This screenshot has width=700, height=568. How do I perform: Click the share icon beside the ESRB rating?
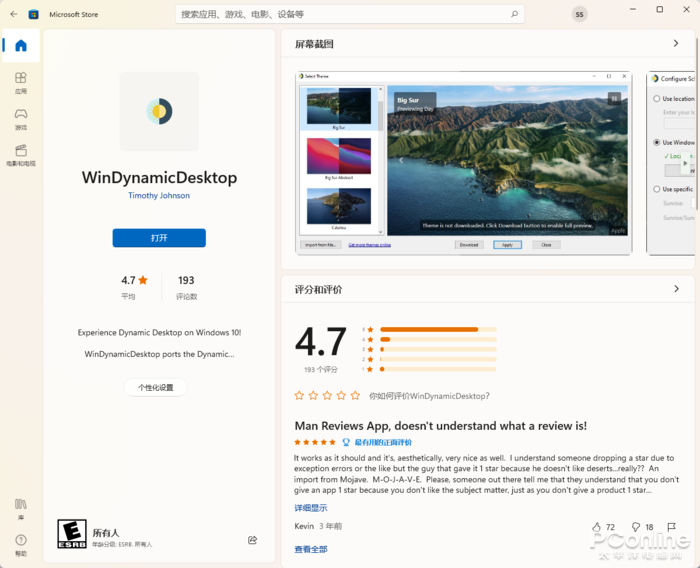tap(252, 540)
